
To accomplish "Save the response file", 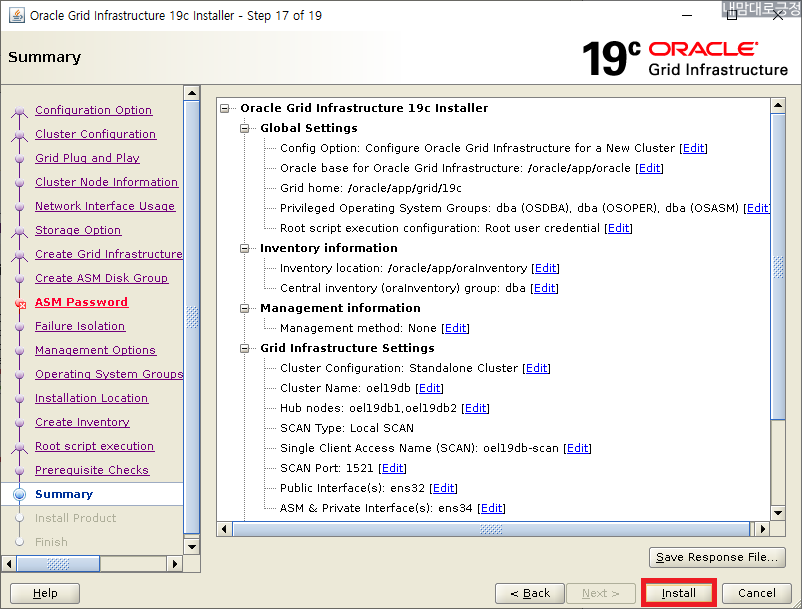I will (x=717, y=557).
